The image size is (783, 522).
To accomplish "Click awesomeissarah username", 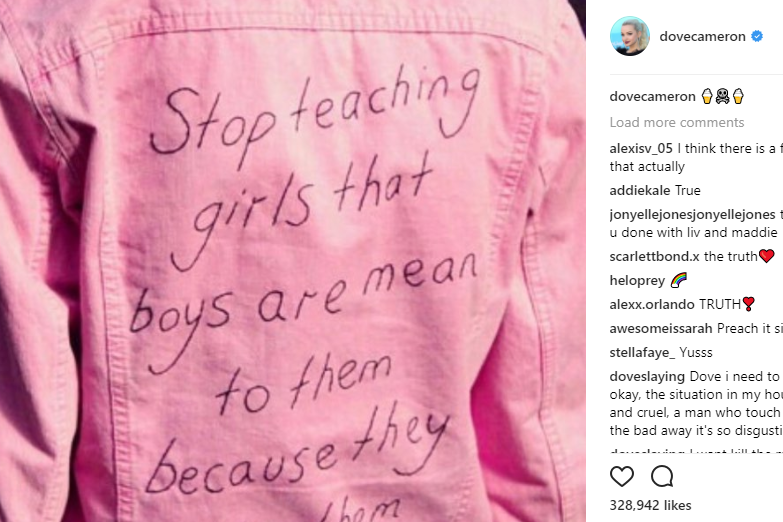I will [661, 328].
